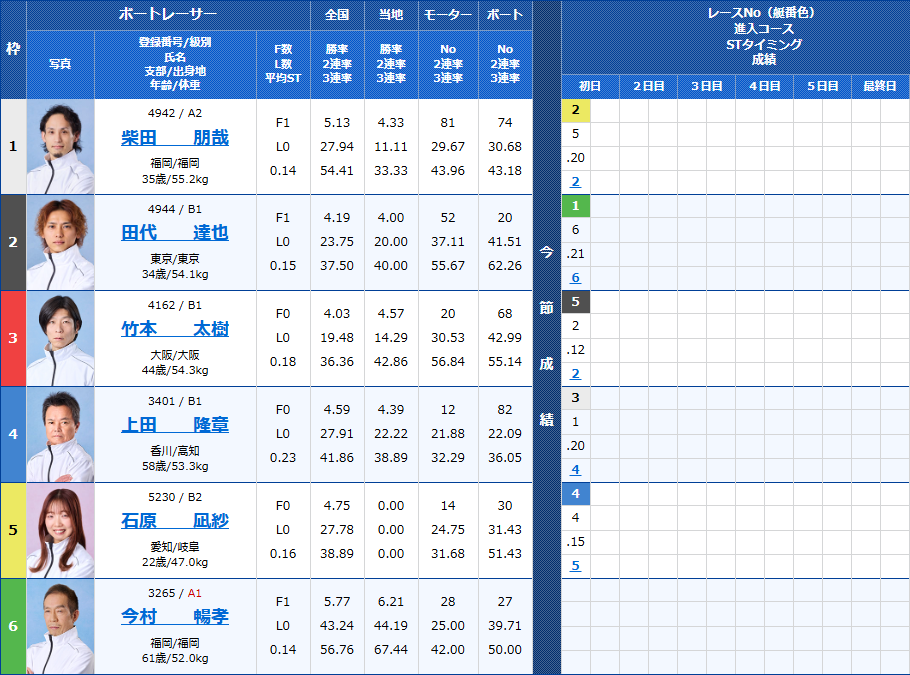
Task: Open the underlined result link 6 for 田代達也
Action: [575, 277]
